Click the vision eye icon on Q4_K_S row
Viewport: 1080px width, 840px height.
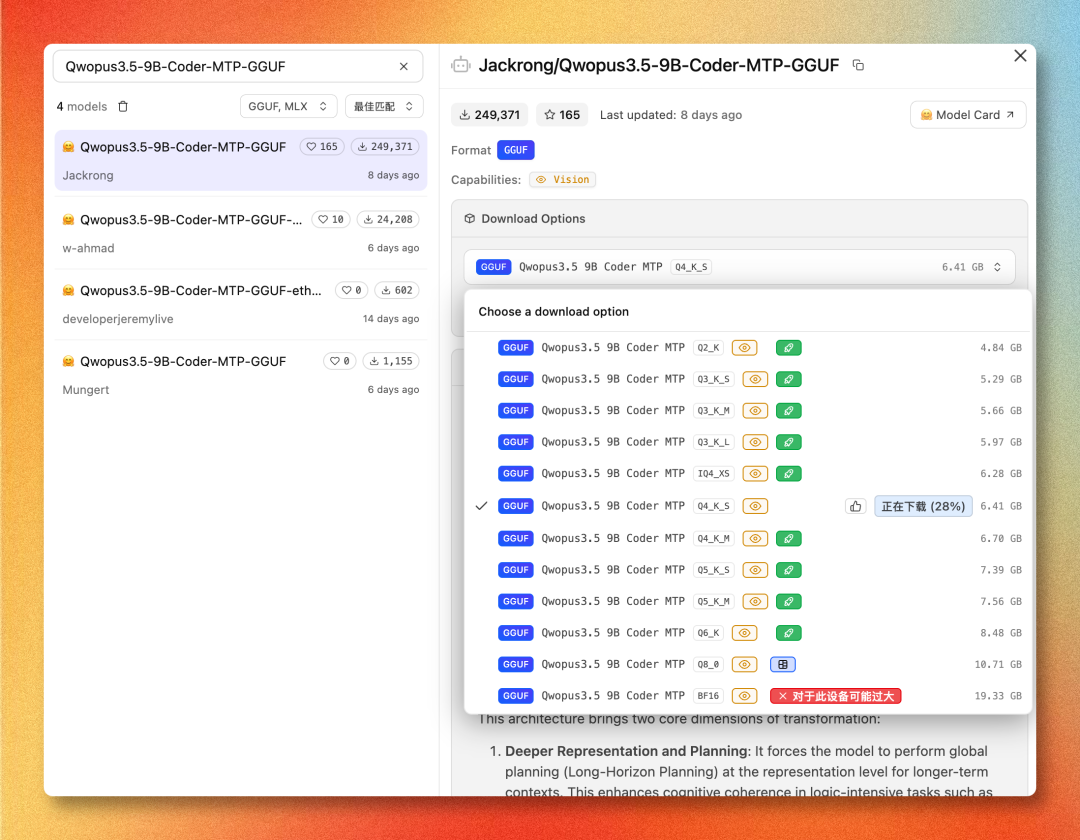pos(756,506)
